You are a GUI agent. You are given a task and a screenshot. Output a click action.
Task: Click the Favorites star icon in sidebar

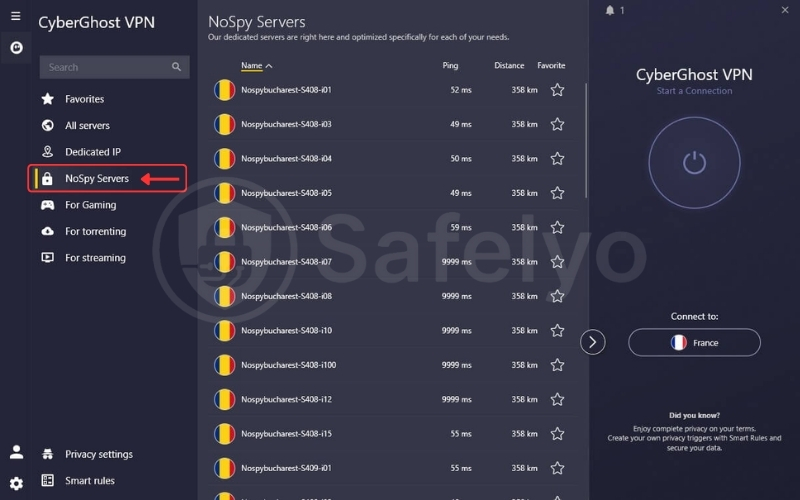click(x=47, y=98)
